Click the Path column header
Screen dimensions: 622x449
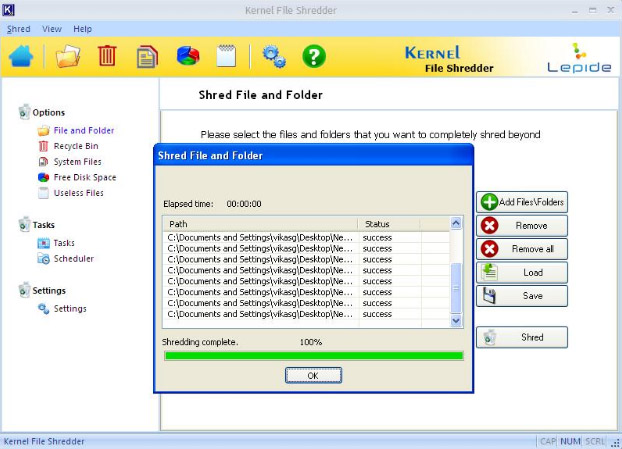260,224
